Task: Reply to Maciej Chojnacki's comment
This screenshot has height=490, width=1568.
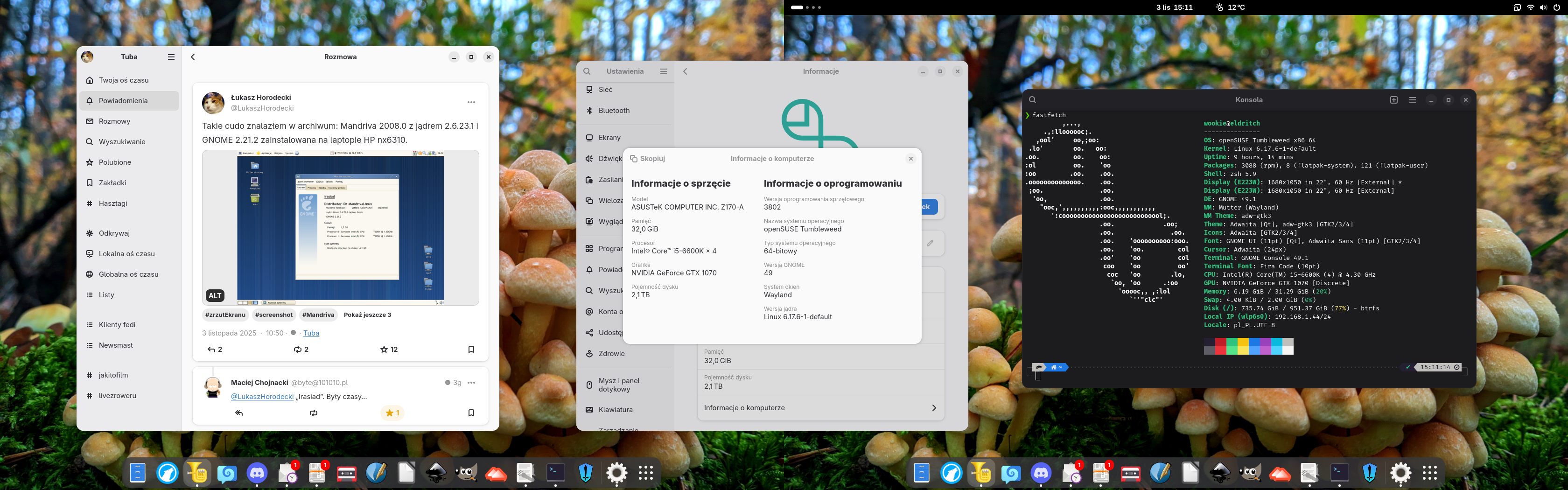Action: click(x=239, y=413)
